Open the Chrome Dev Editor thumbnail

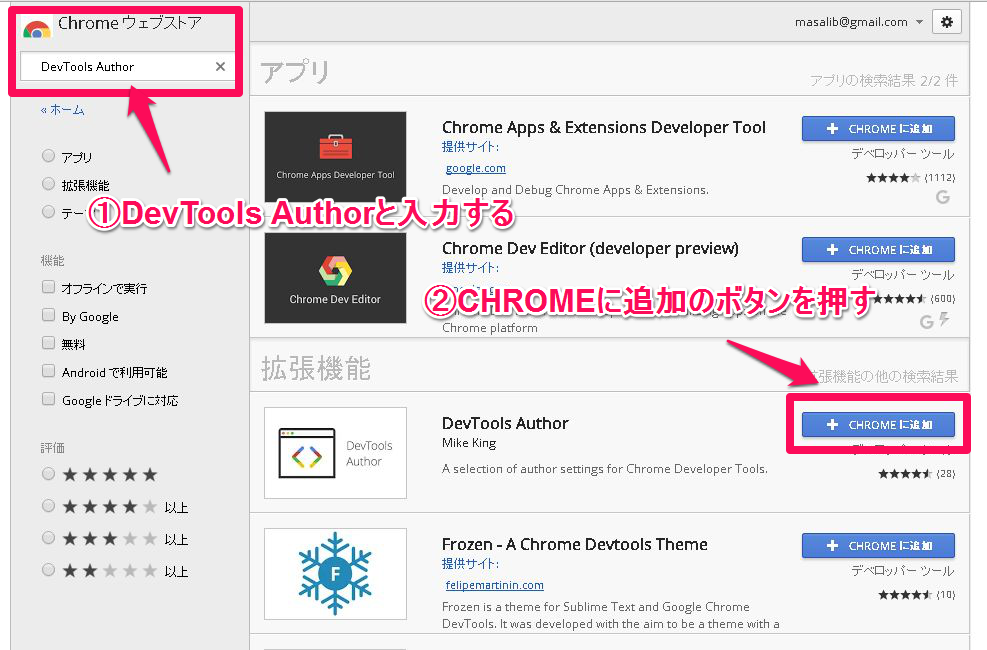click(x=335, y=277)
